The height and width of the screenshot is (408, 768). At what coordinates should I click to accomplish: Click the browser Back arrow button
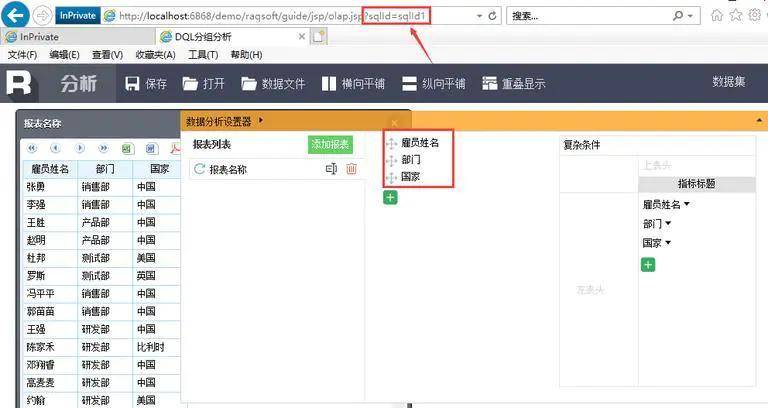pos(15,16)
